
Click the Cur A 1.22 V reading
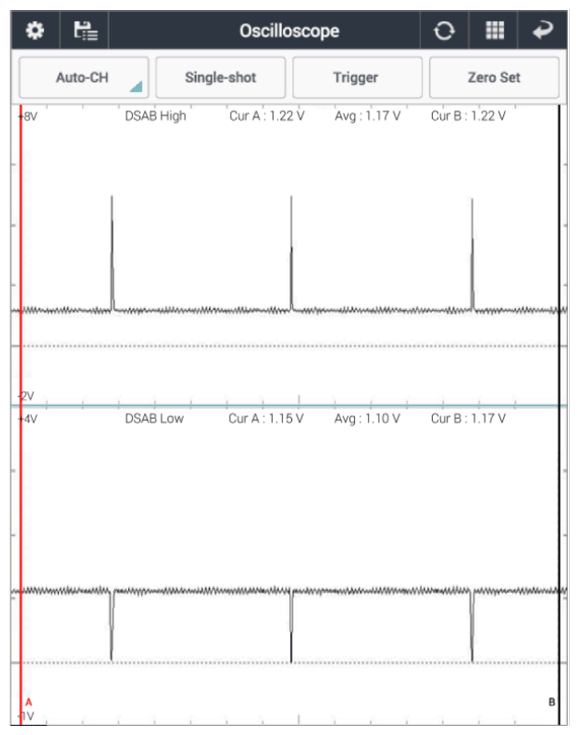click(x=266, y=116)
